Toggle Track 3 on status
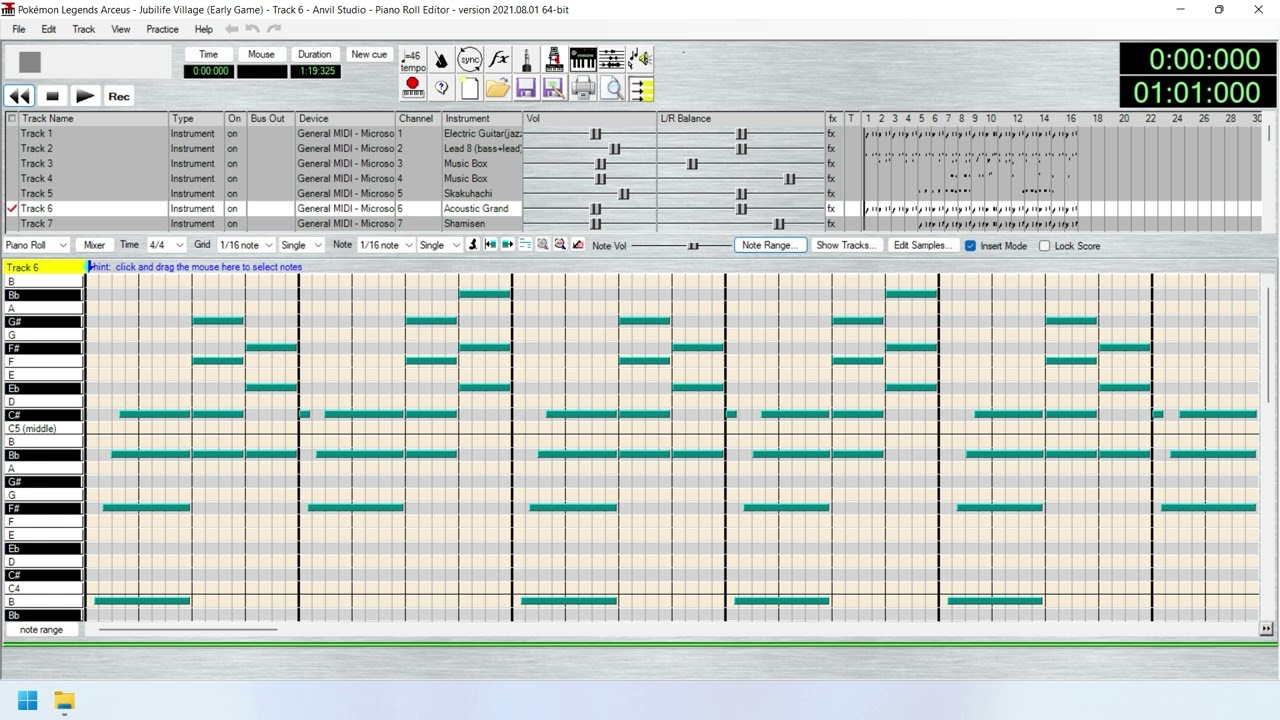Viewport: 1280px width, 720px height. (x=234, y=163)
